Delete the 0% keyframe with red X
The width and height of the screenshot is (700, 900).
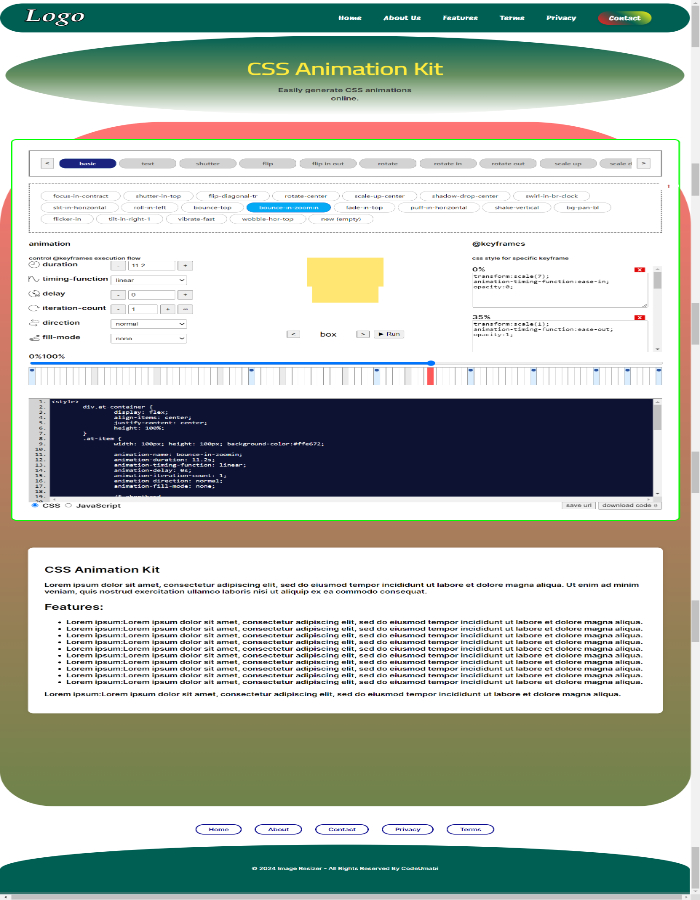click(639, 269)
